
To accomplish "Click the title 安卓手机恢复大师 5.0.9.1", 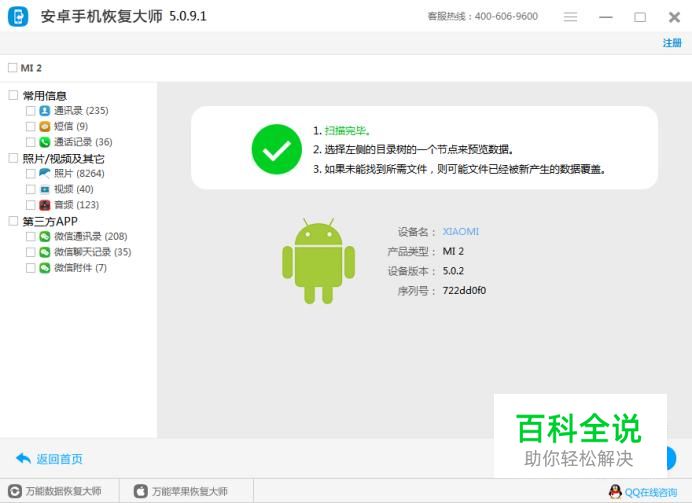I will pos(124,16).
